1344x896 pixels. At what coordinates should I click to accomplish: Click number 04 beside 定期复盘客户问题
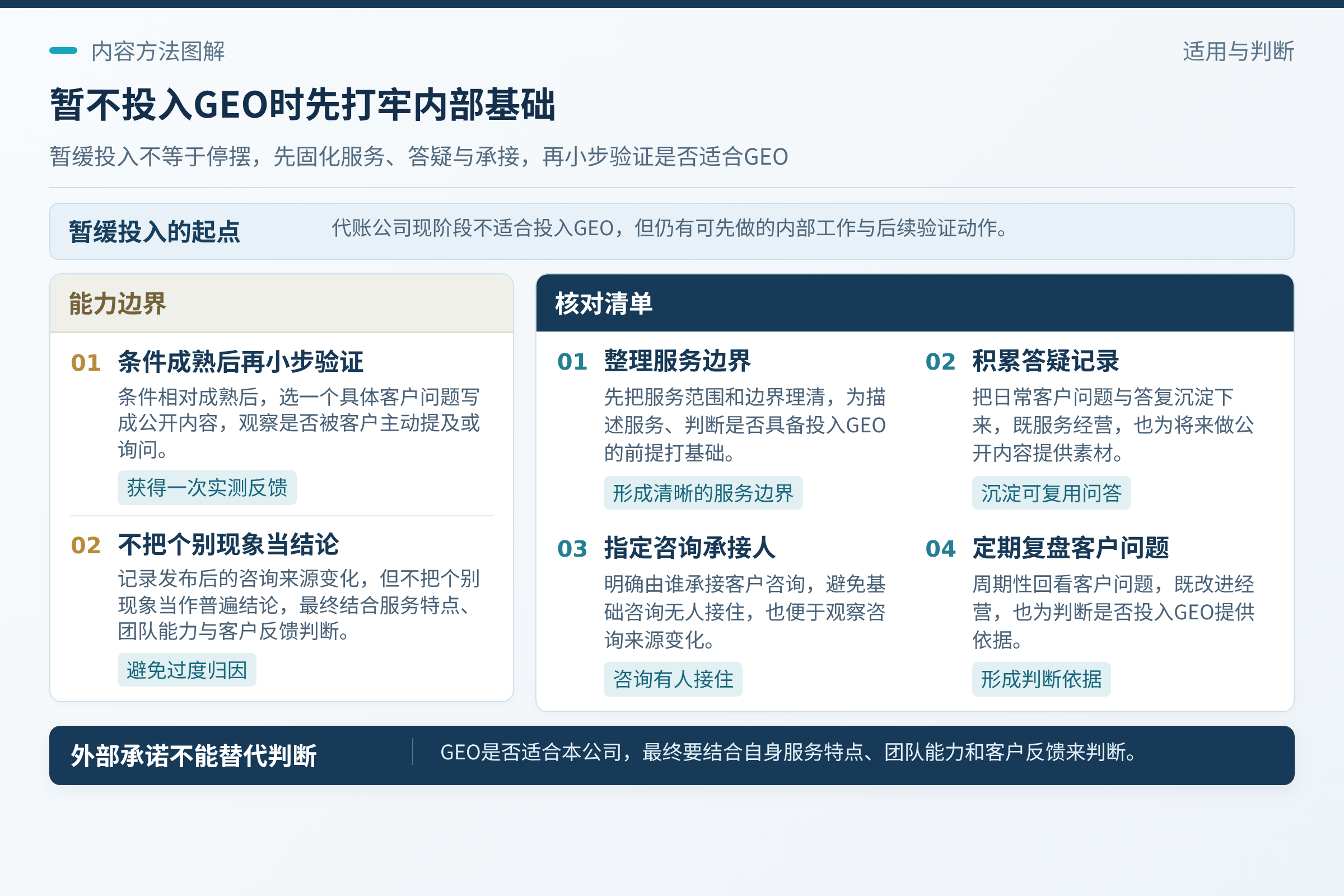pyautogui.click(x=941, y=549)
